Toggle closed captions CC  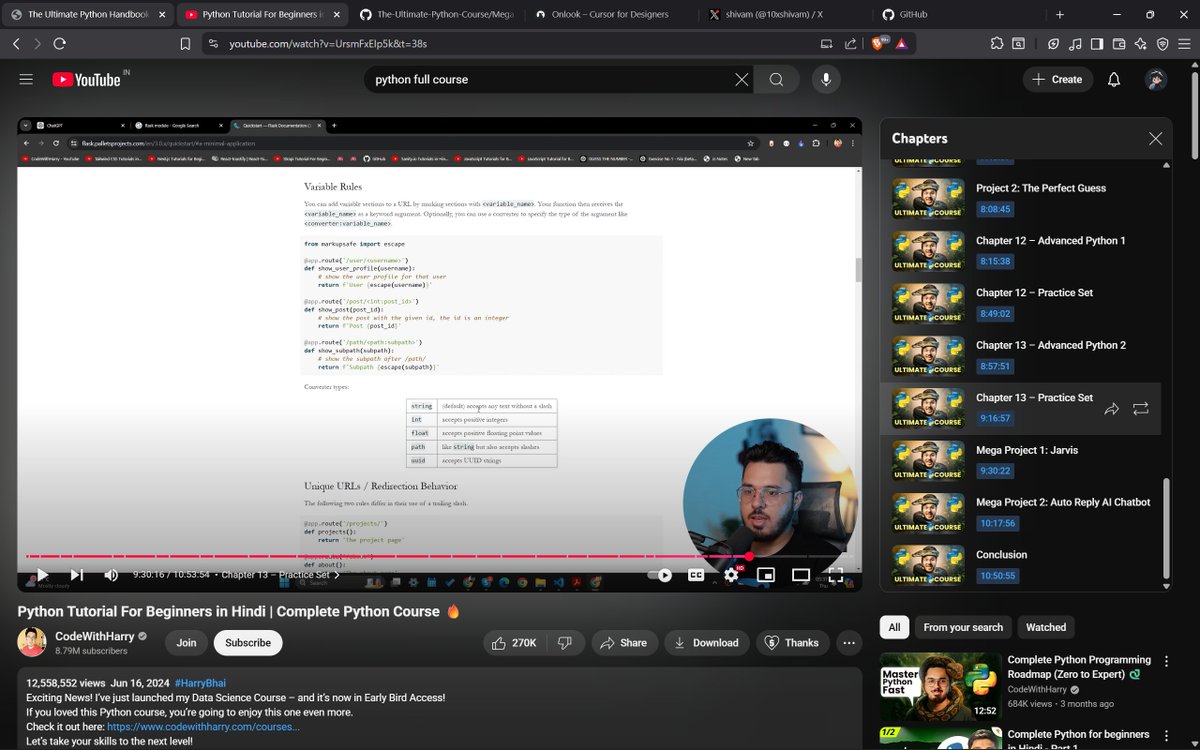[695, 575]
